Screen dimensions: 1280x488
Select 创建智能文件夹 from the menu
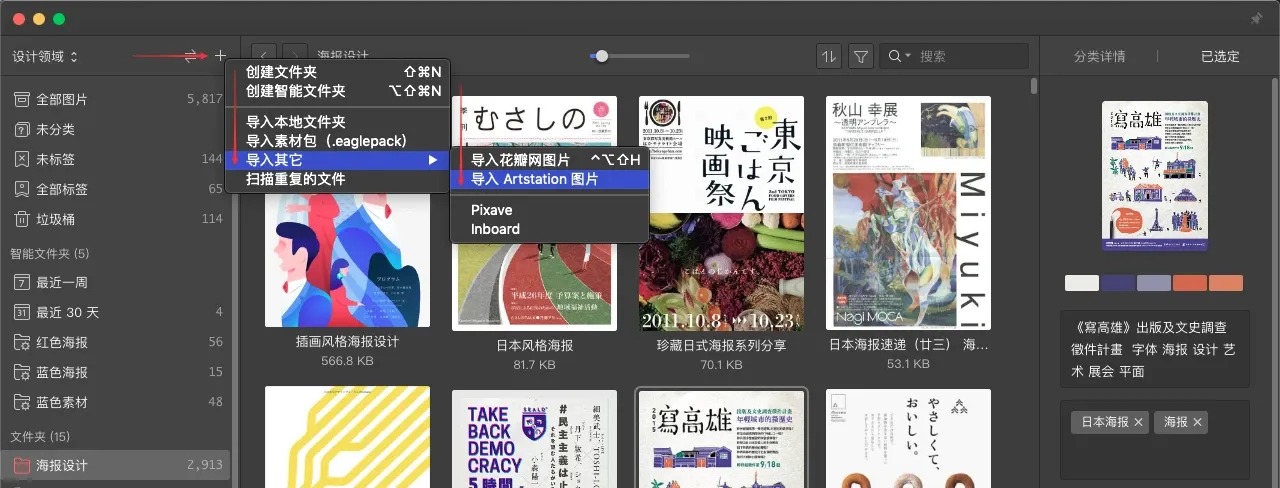pyautogui.click(x=296, y=91)
